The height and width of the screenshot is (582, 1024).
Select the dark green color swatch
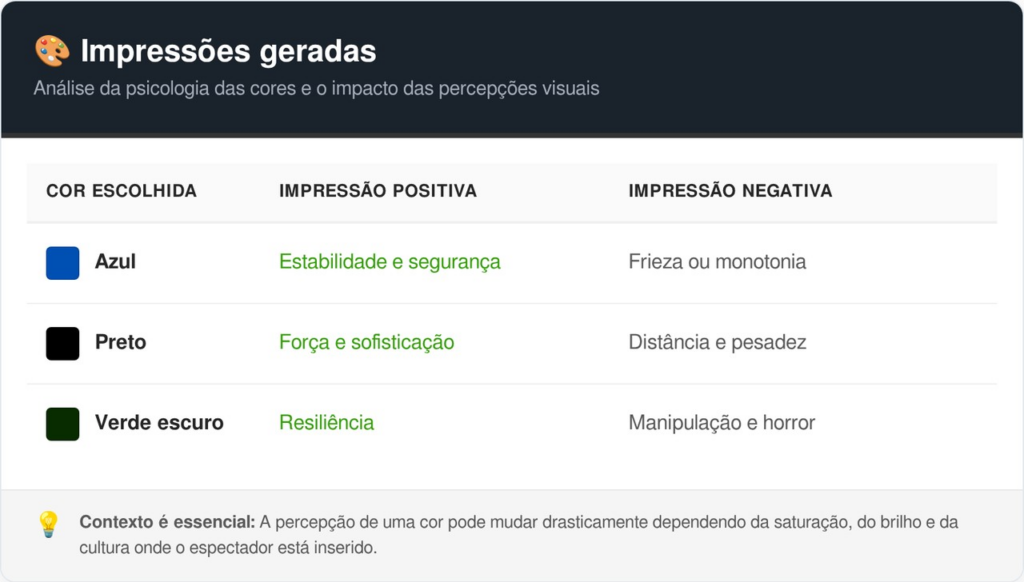pos(63,423)
